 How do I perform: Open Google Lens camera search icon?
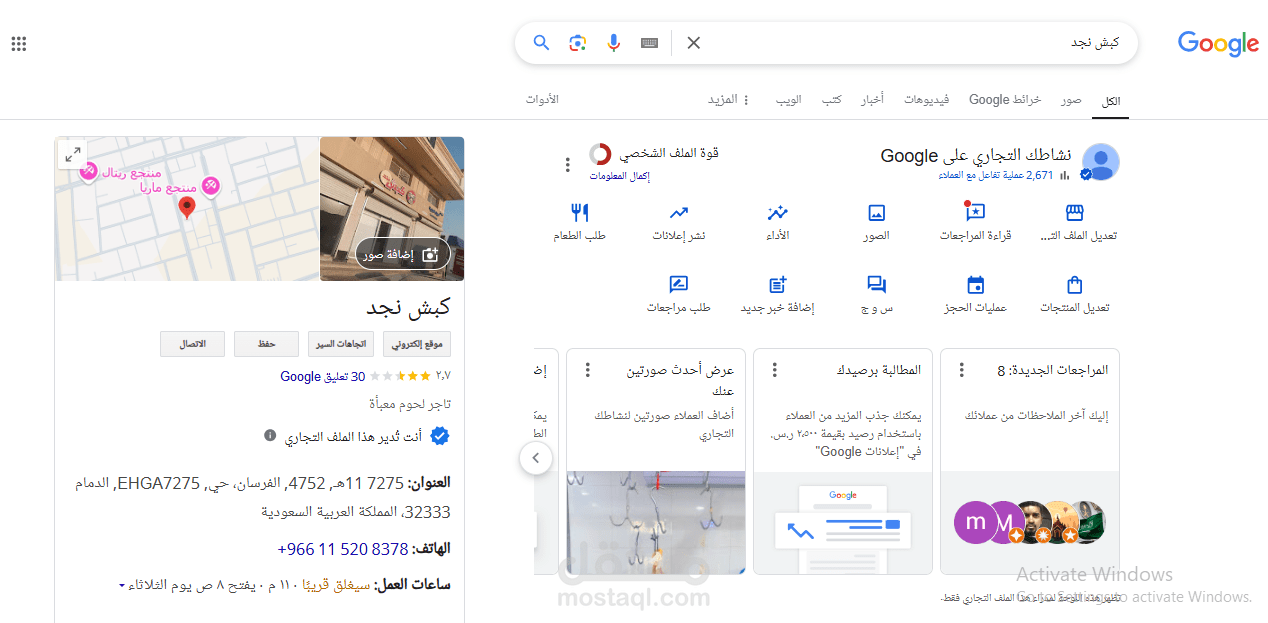577,43
